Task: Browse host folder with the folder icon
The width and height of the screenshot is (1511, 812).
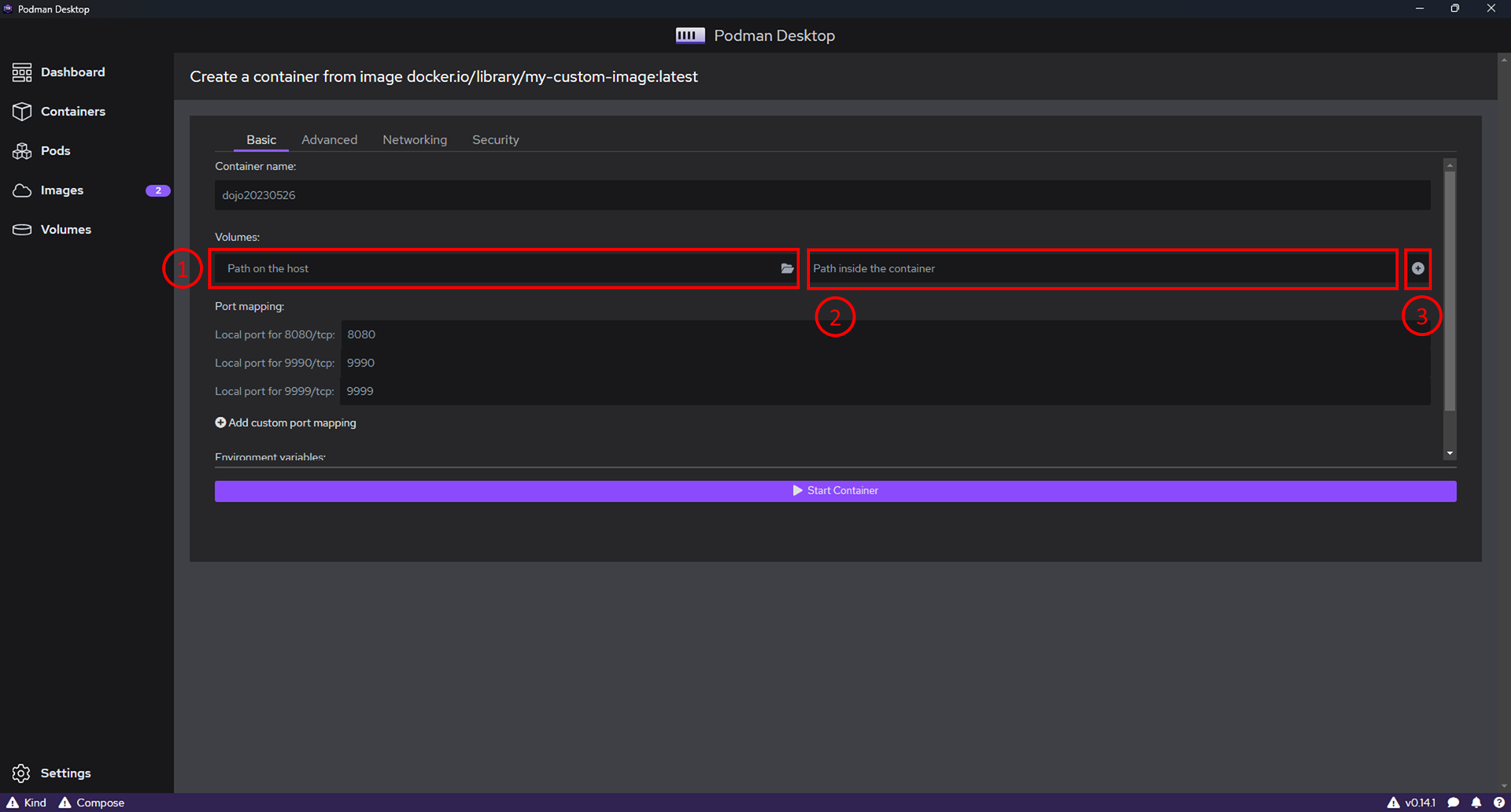Action: click(x=787, y=268)
